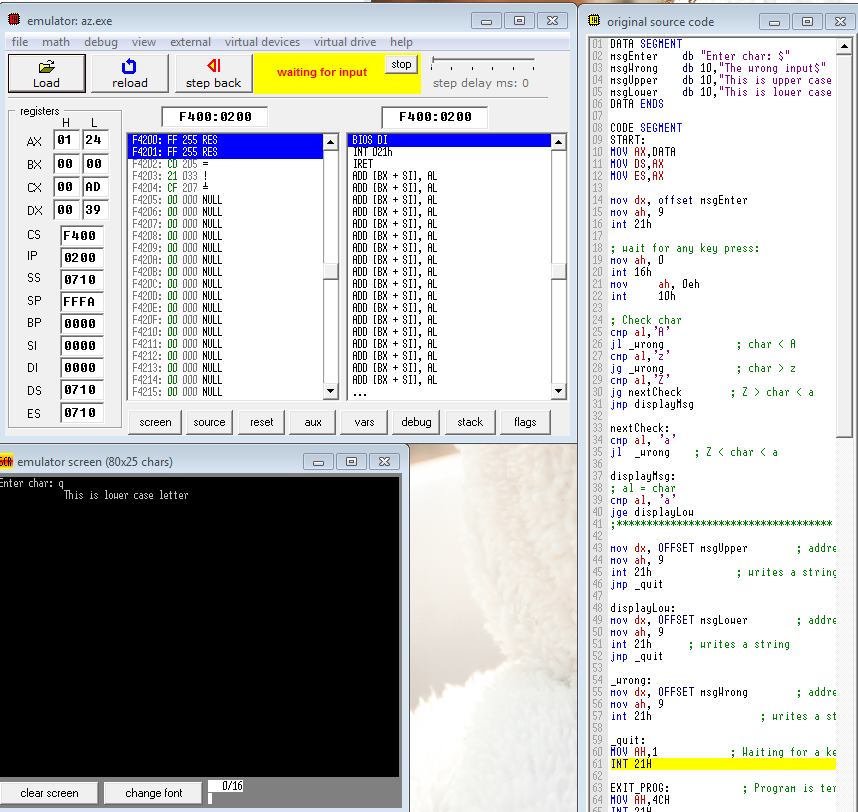The image size is (858, 812).
Task: Click the clear screen button
Action: pyautogui.click(x=49, y=793)
